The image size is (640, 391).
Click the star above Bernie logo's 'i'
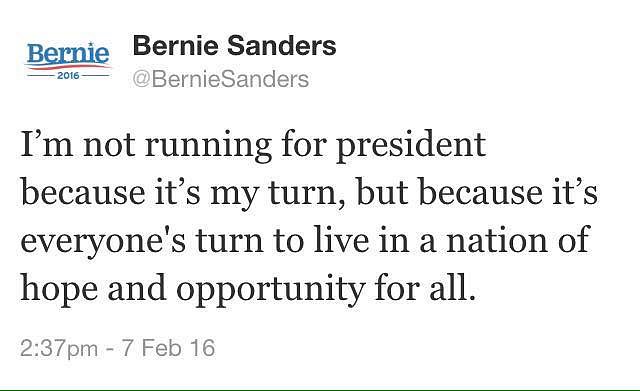point(91,44)
